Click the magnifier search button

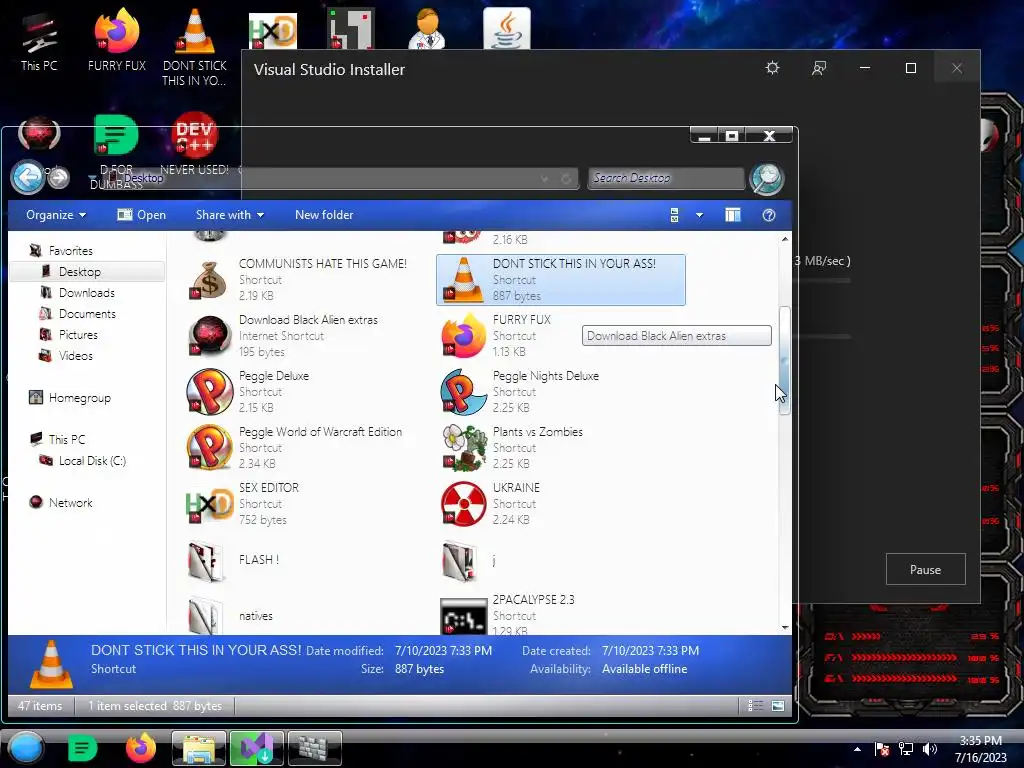(x=767, y=178)
